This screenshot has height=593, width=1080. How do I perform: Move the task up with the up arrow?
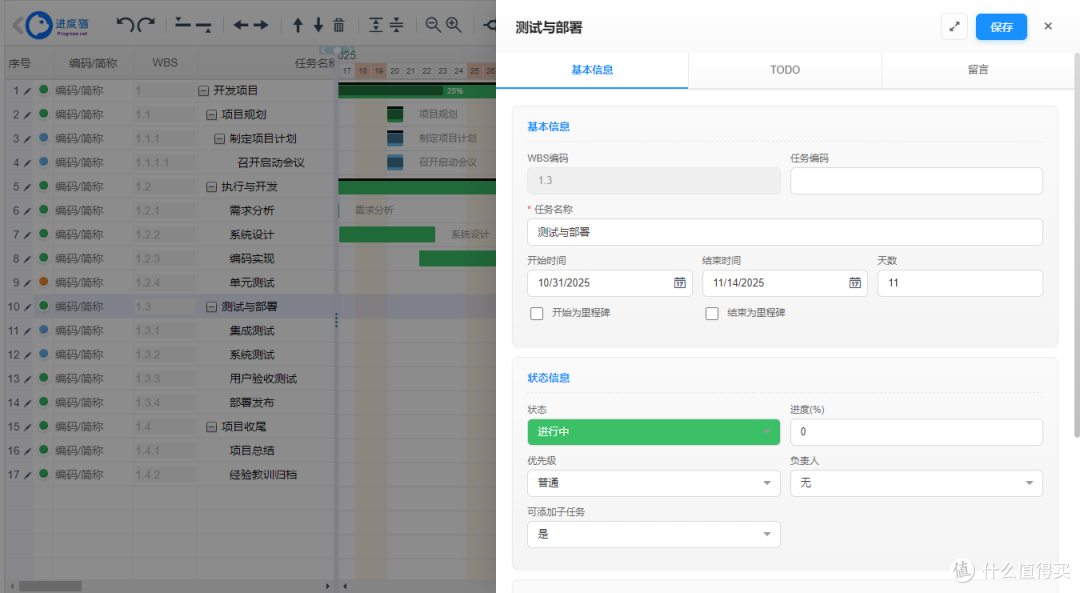(298, 25)
